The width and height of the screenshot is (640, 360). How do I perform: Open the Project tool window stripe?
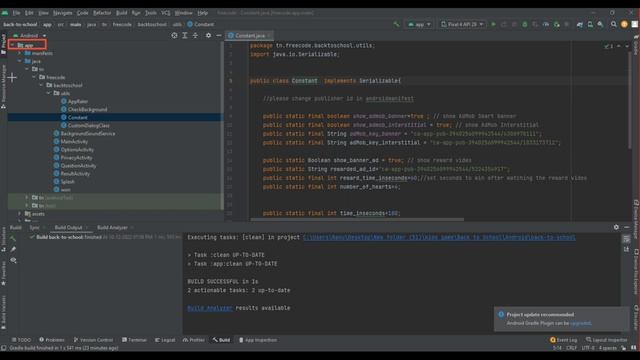(4, 44)
